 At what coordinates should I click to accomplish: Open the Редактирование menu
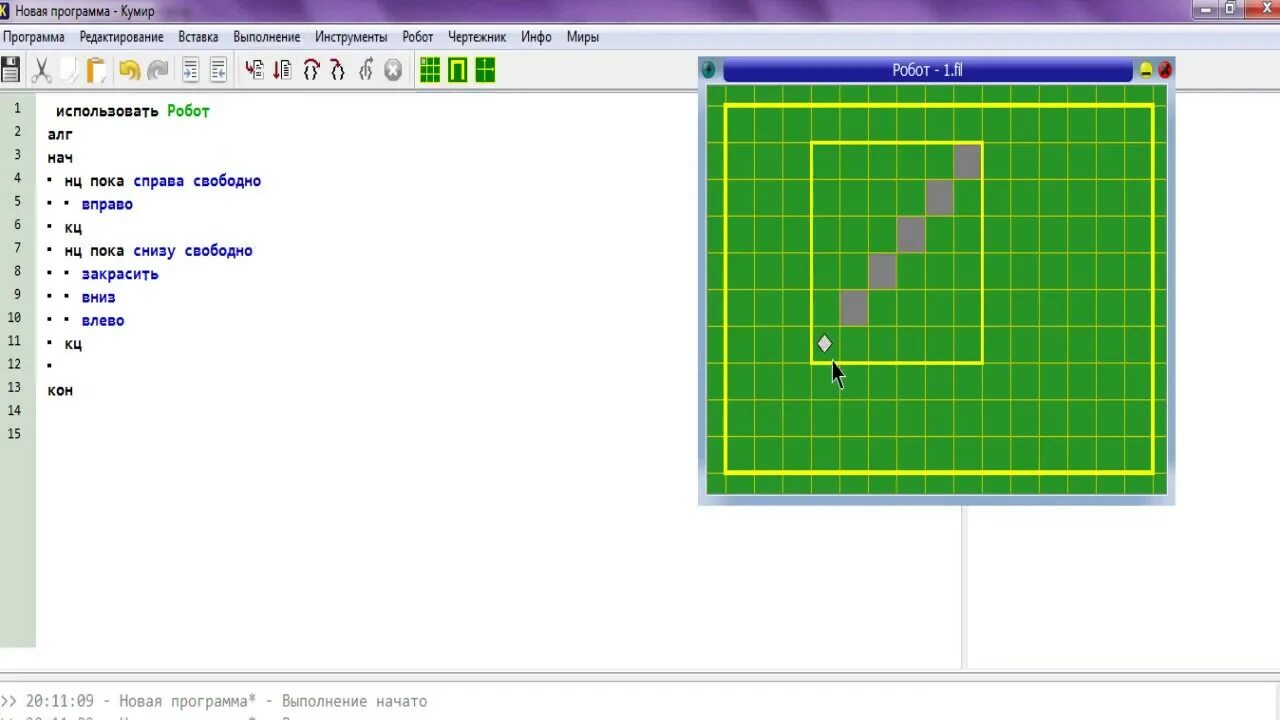coord(122,37)
